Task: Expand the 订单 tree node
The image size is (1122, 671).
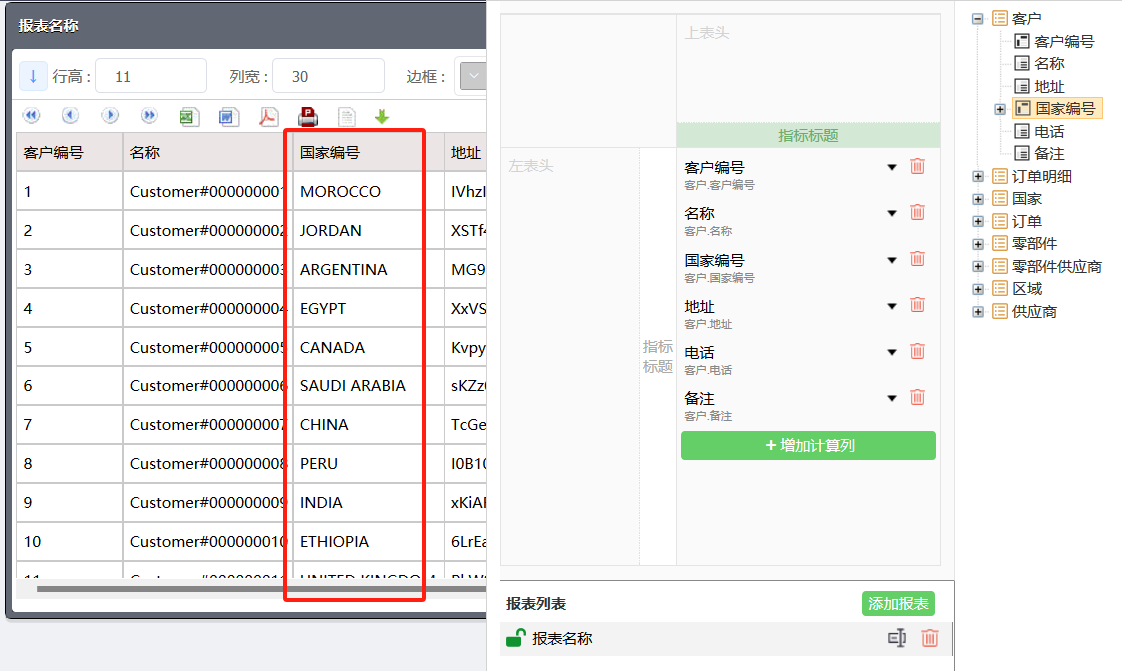Action: pos(977,222)
